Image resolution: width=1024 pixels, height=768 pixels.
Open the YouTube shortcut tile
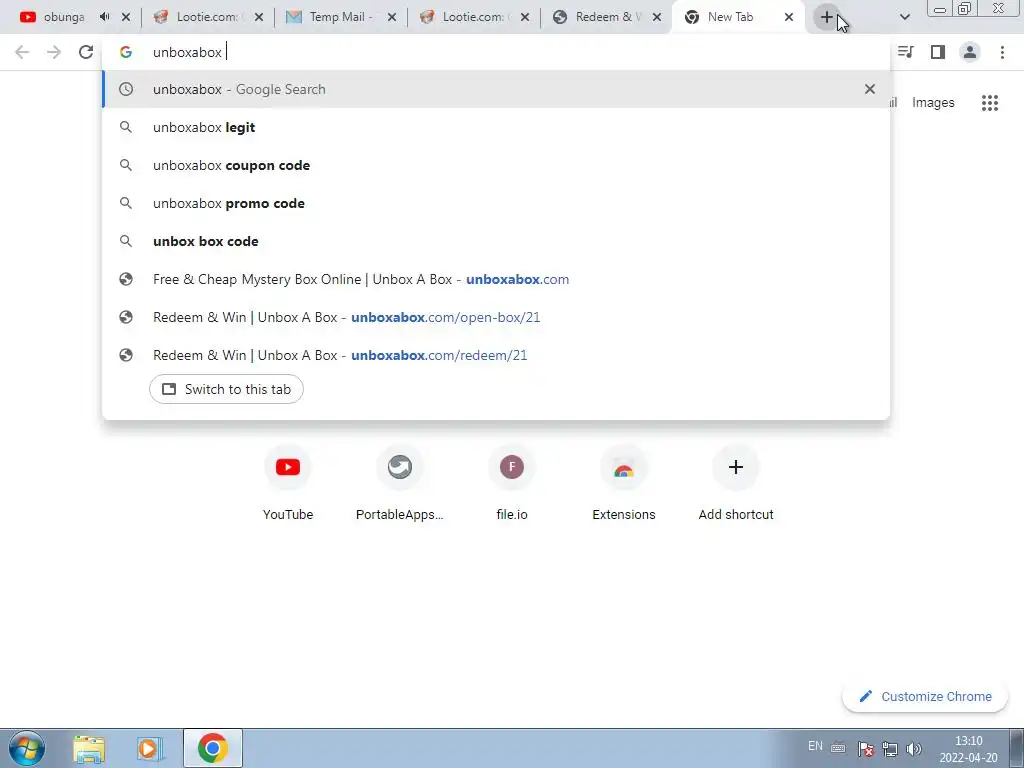[x=288, y=483]
